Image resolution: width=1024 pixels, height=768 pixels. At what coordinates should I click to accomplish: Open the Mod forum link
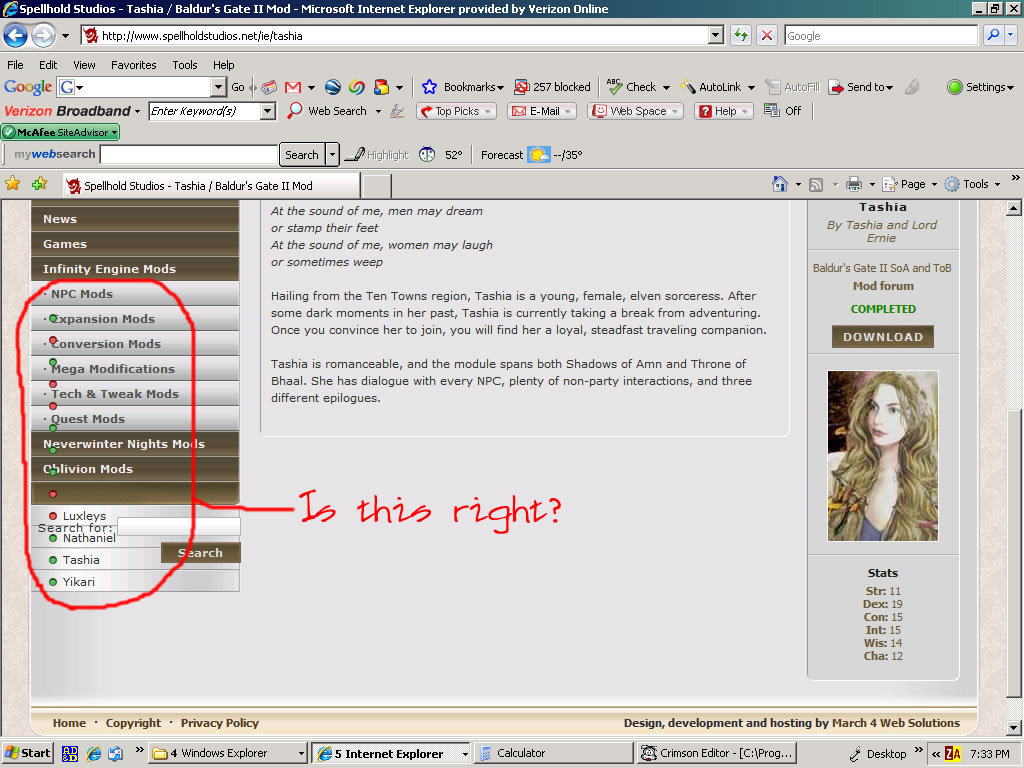click(x=883, y=286)
